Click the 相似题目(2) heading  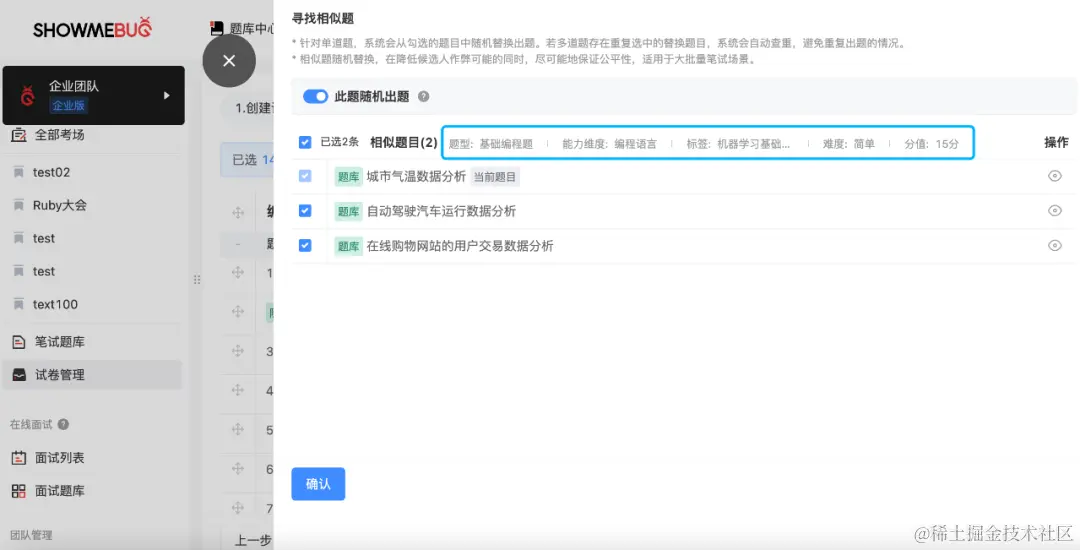point(404,142)
